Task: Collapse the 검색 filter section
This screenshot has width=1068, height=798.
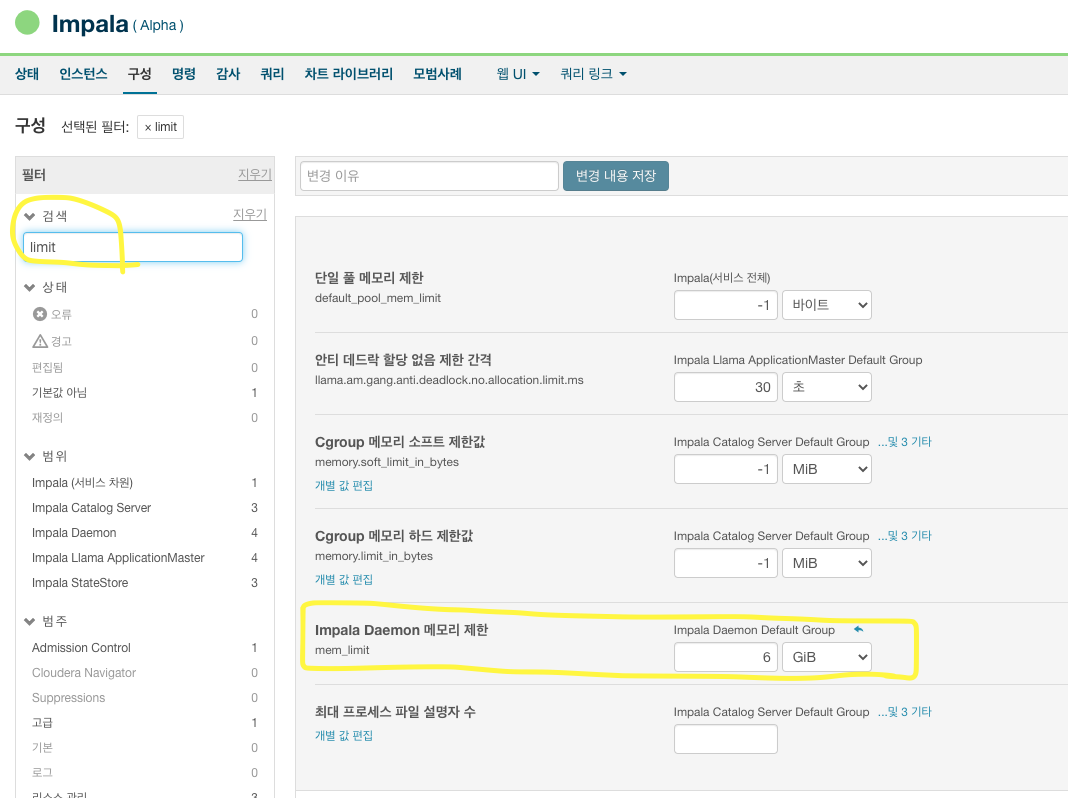Action: click(x=29, y=217)
